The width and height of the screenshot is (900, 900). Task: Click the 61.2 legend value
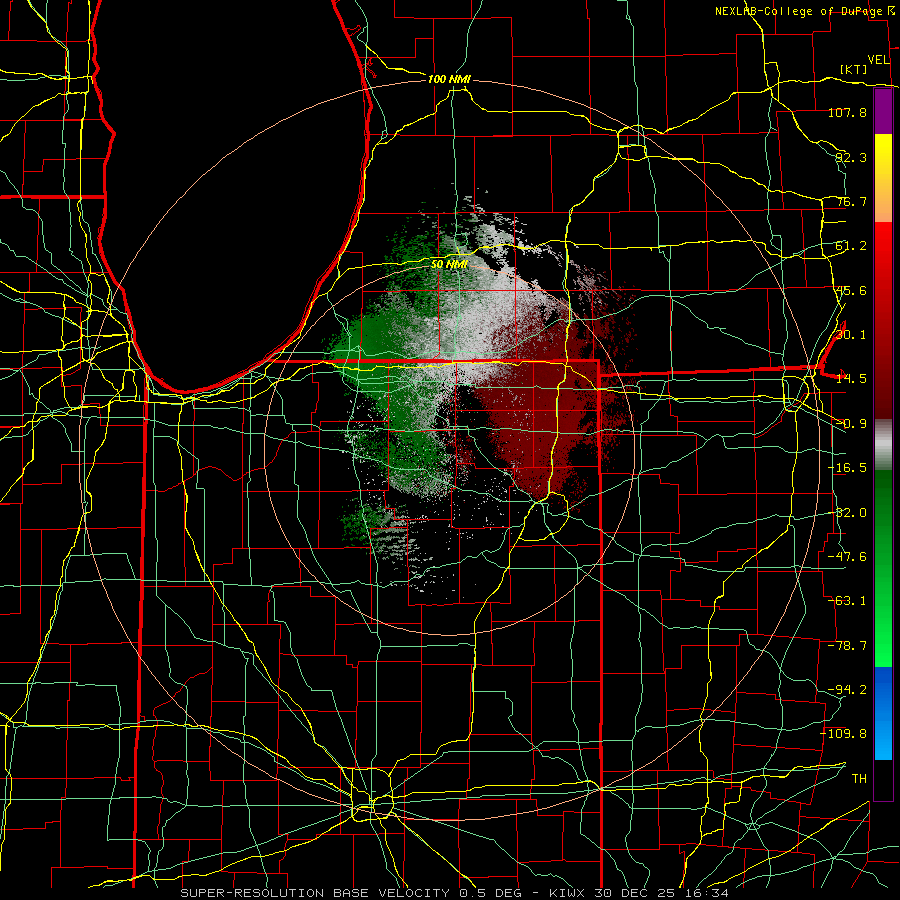(851, 246)
